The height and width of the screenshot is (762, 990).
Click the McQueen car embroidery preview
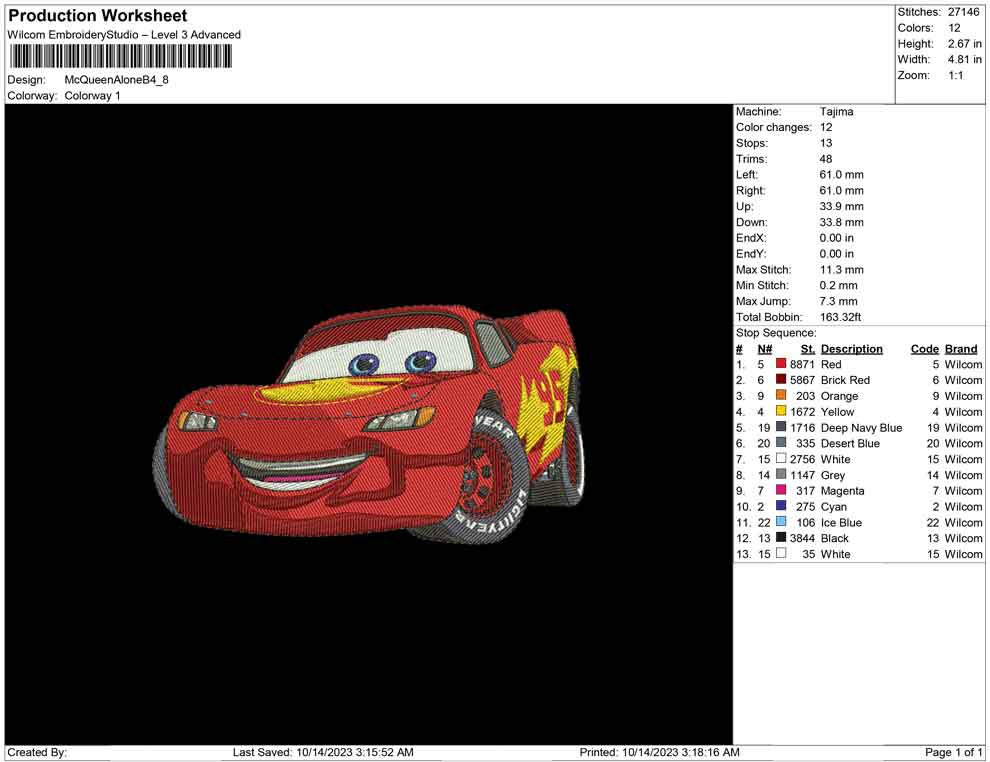(370, 425)
